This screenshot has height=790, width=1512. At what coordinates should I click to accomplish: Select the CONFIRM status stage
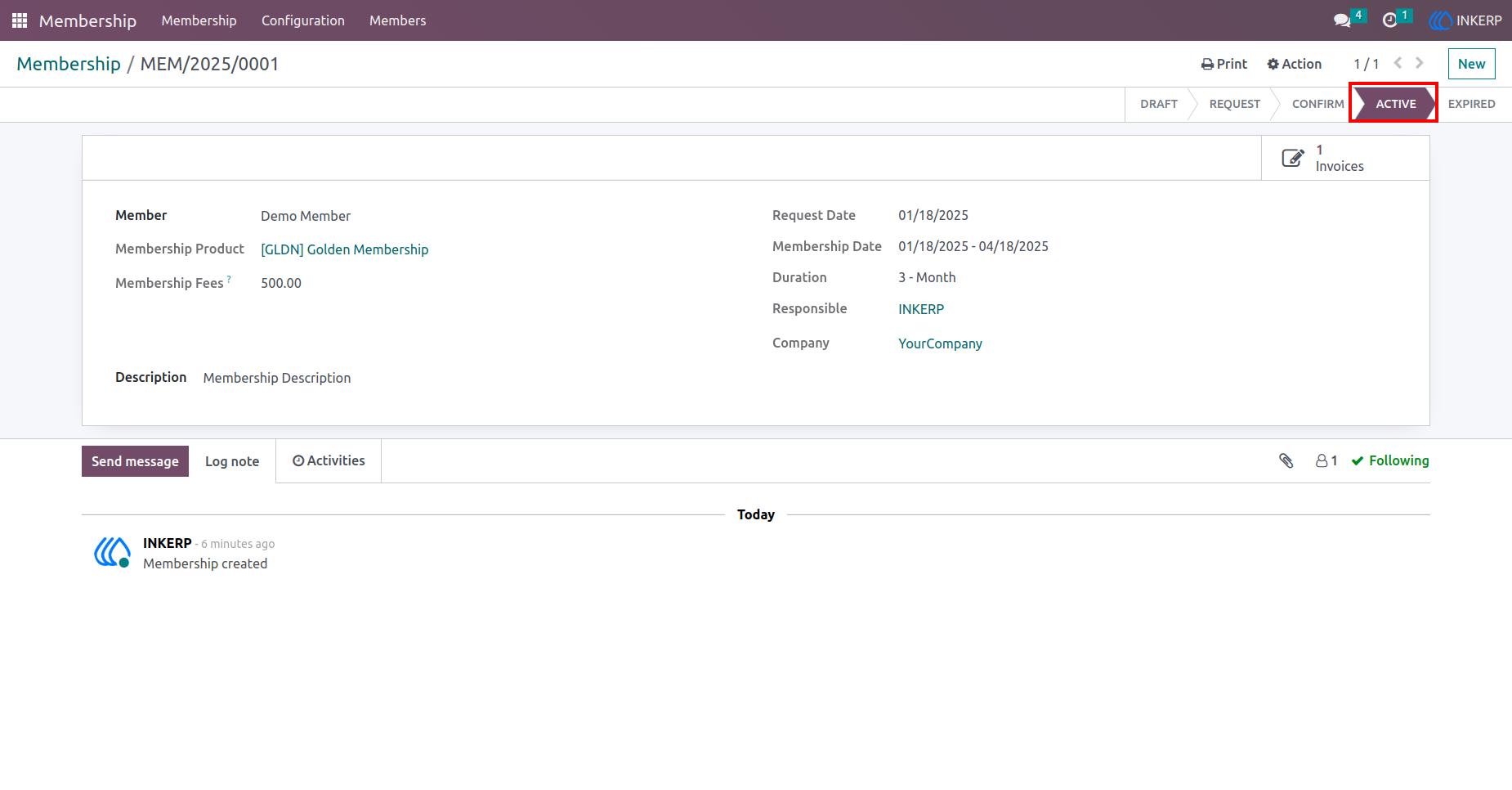(x=1317, y=104)
